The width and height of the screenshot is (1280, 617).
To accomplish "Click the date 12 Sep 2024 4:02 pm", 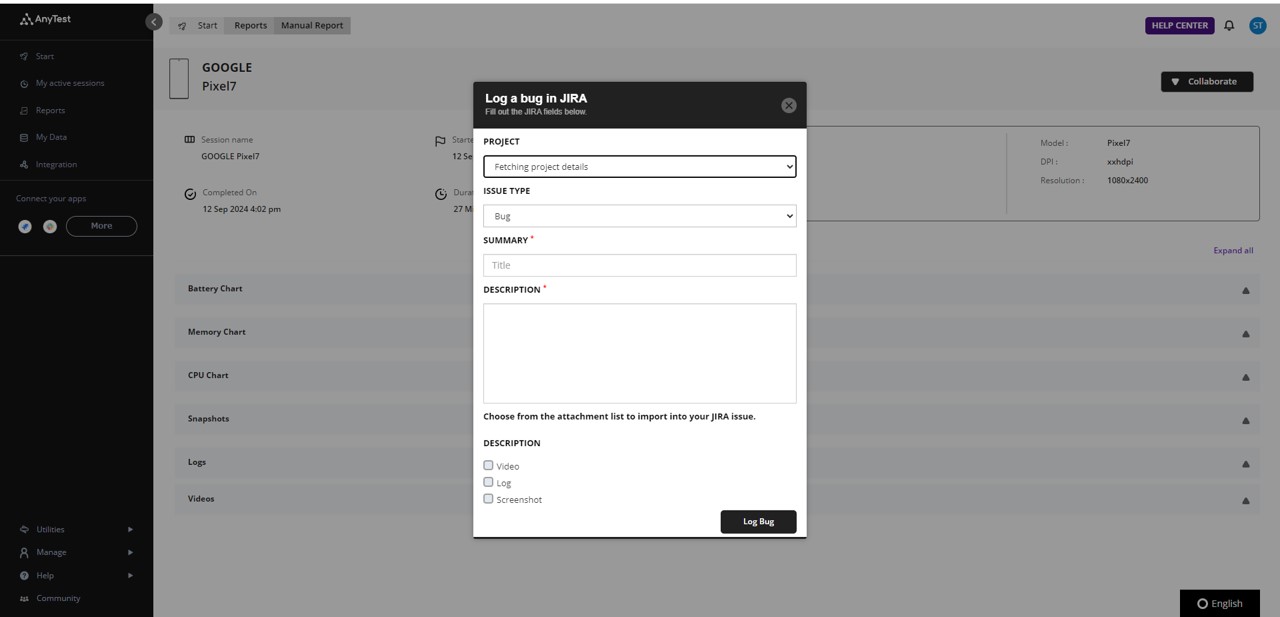I will (242, 209).
